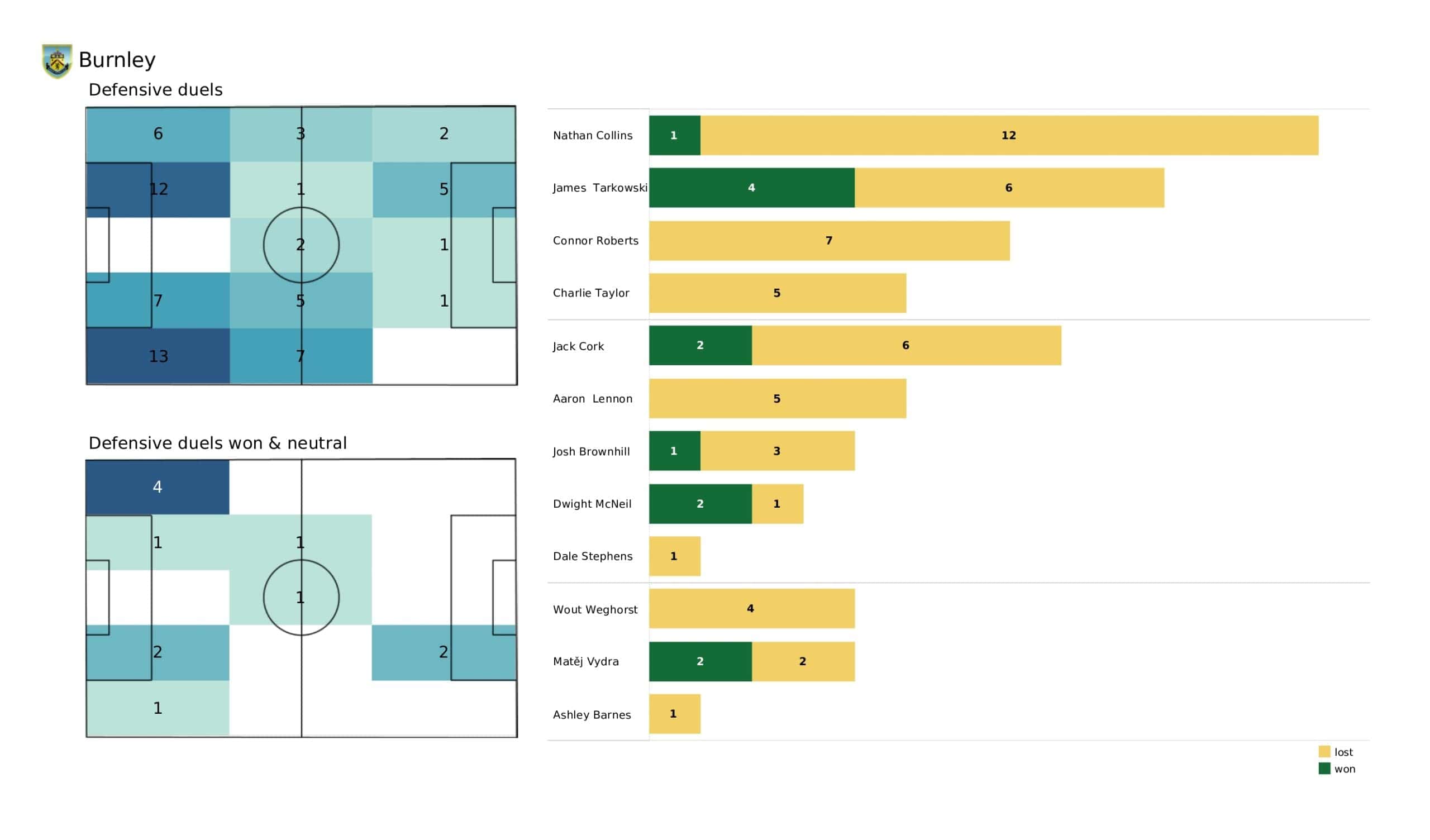Viewport: 1430px width, 840px height.
Task: Click Connor Roberts' lost bar showing 7
Action: tap(828, 241)
